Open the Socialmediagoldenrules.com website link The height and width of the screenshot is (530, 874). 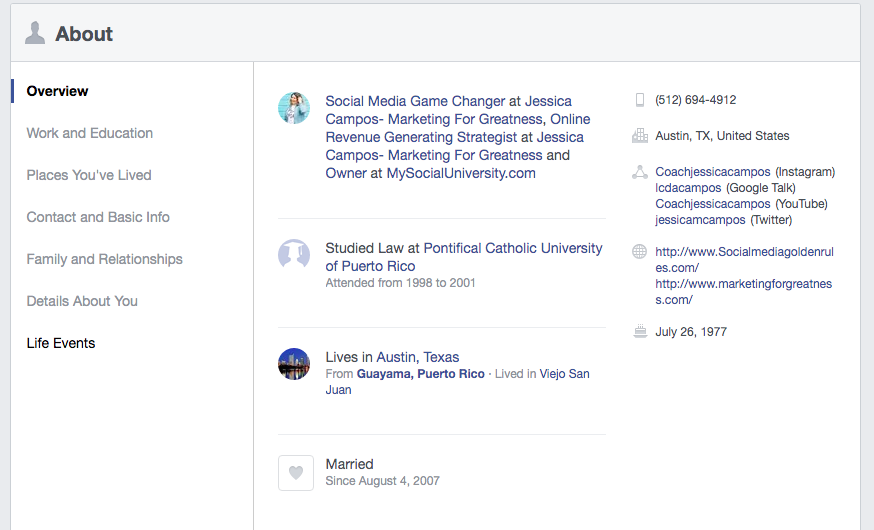[x=744, y=260]
